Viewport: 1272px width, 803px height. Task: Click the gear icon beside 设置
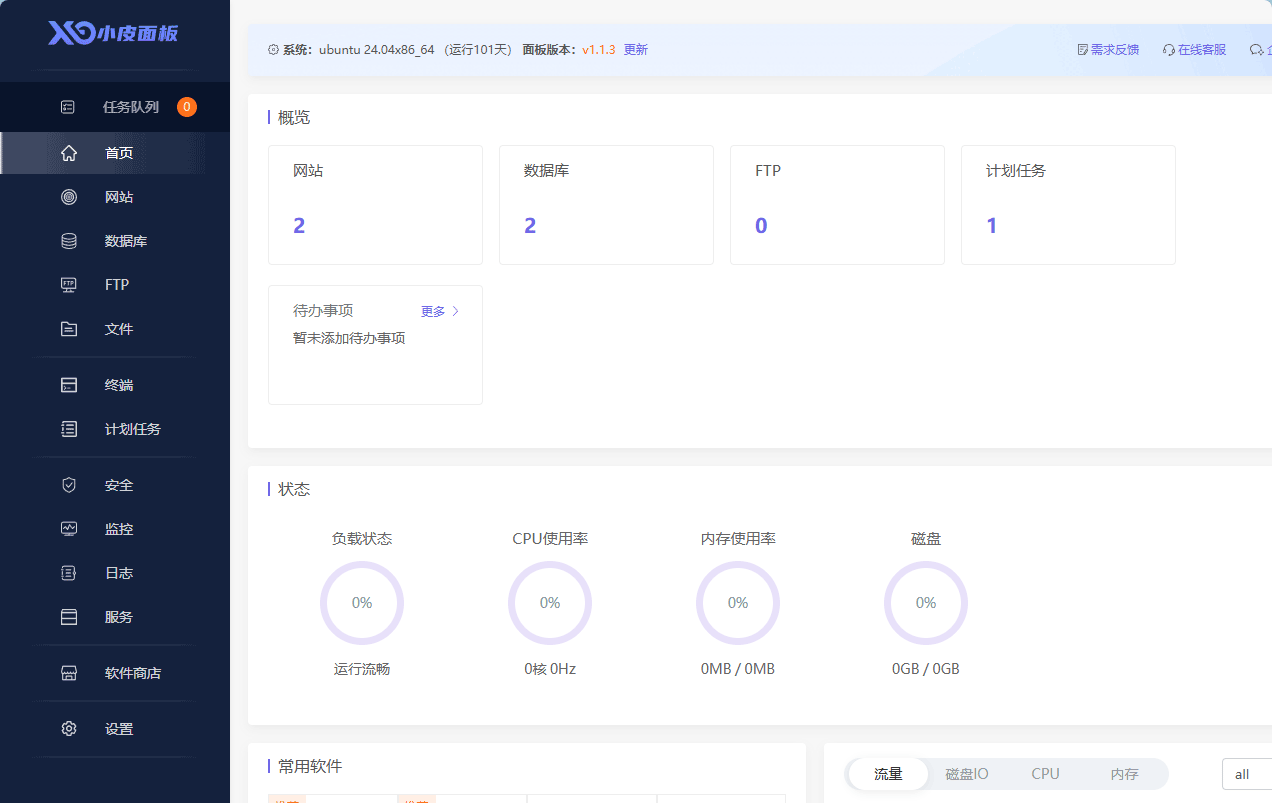[69, 729]
